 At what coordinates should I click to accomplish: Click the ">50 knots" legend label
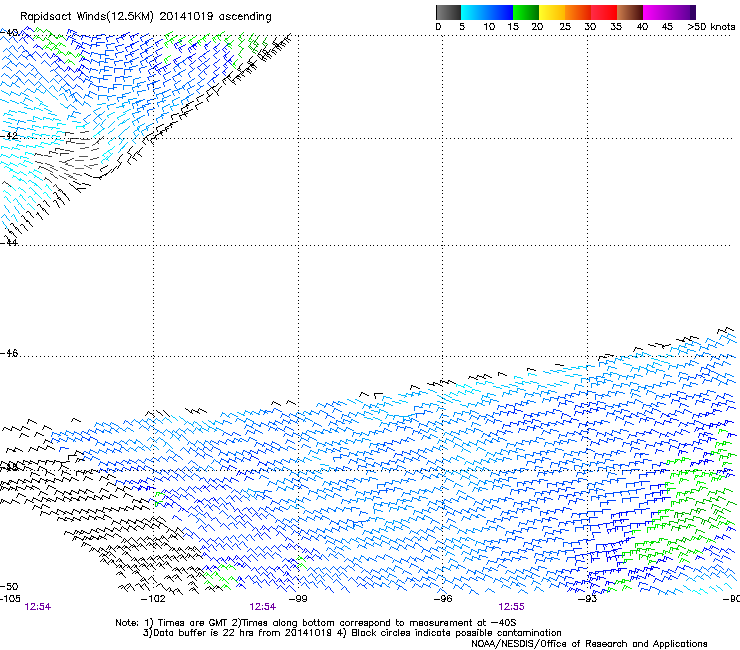coord(711,27)
